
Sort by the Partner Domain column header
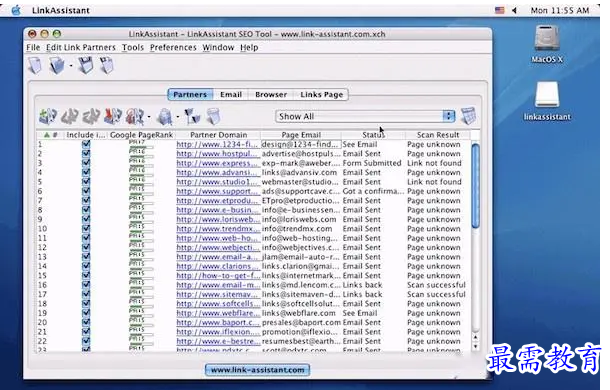pos(218,135)
